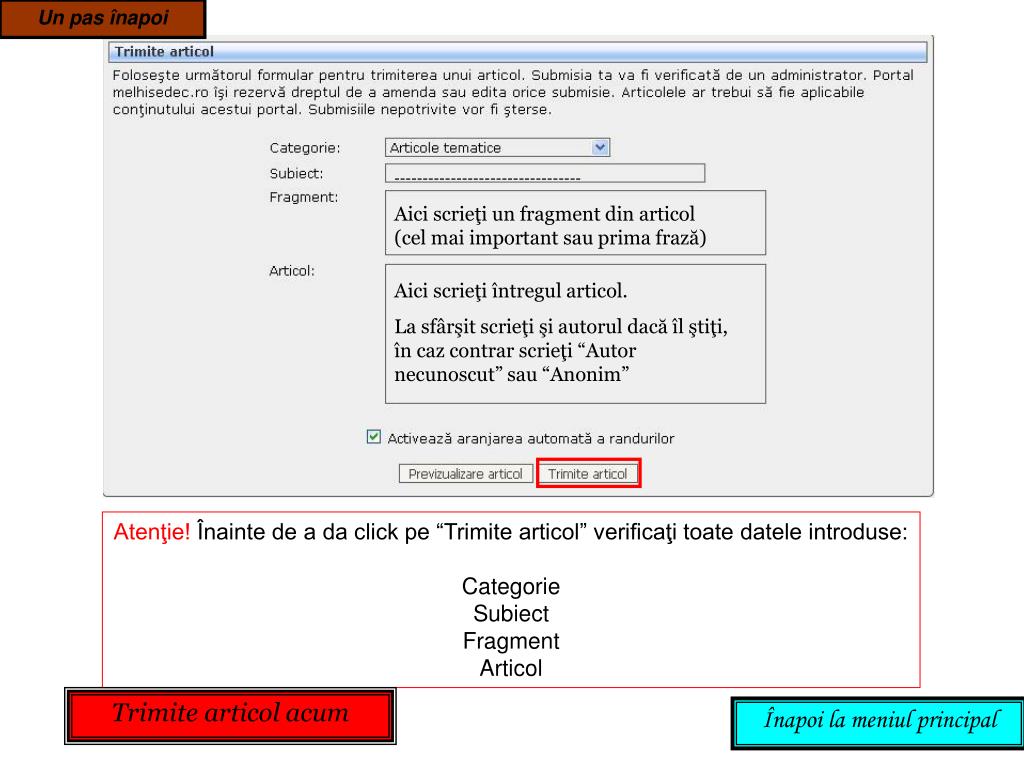Click the 'Trimite articol' panel header
Screen dimensions: 1024x768
tap(520, 52)
